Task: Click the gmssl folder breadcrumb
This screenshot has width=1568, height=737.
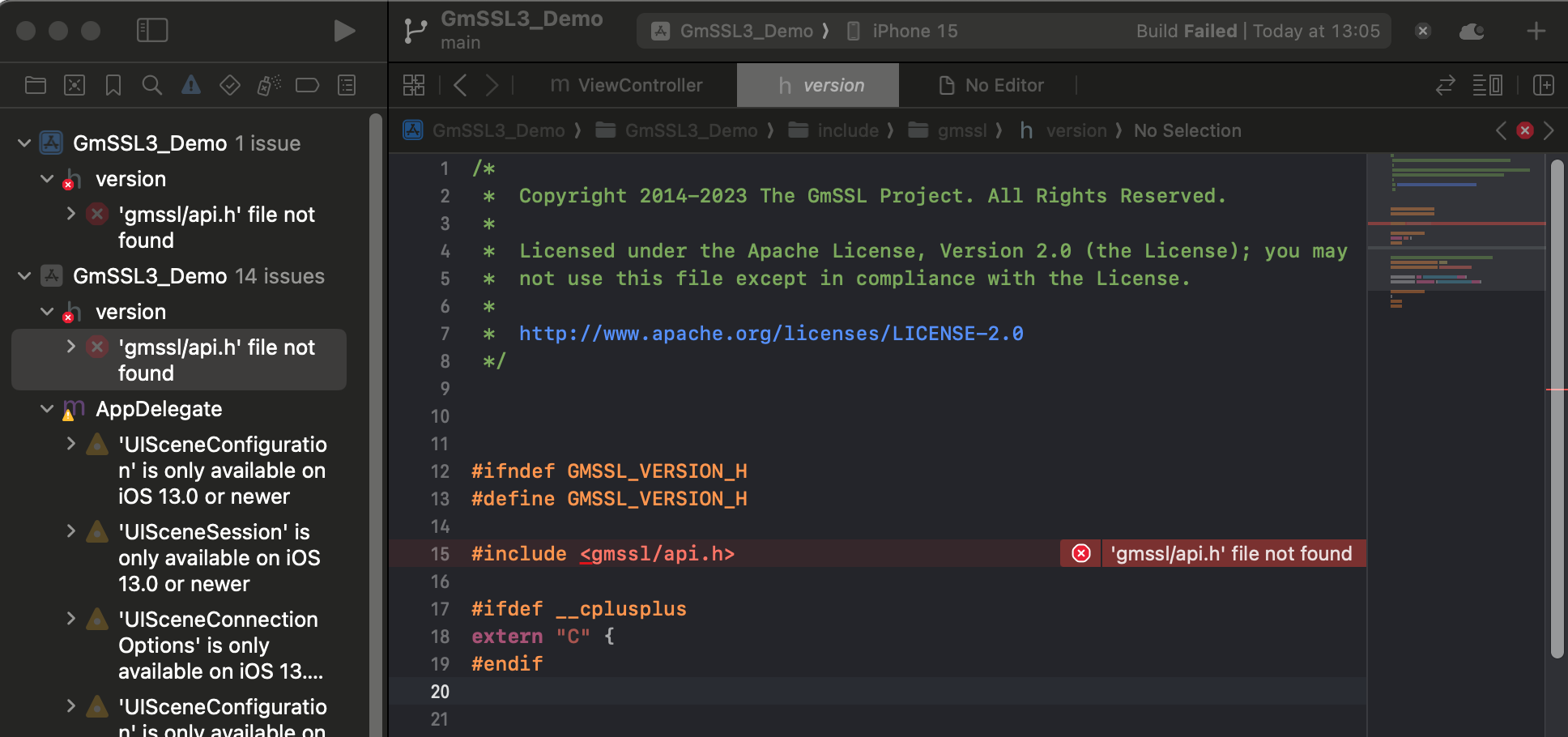Action: coord(948,130)
